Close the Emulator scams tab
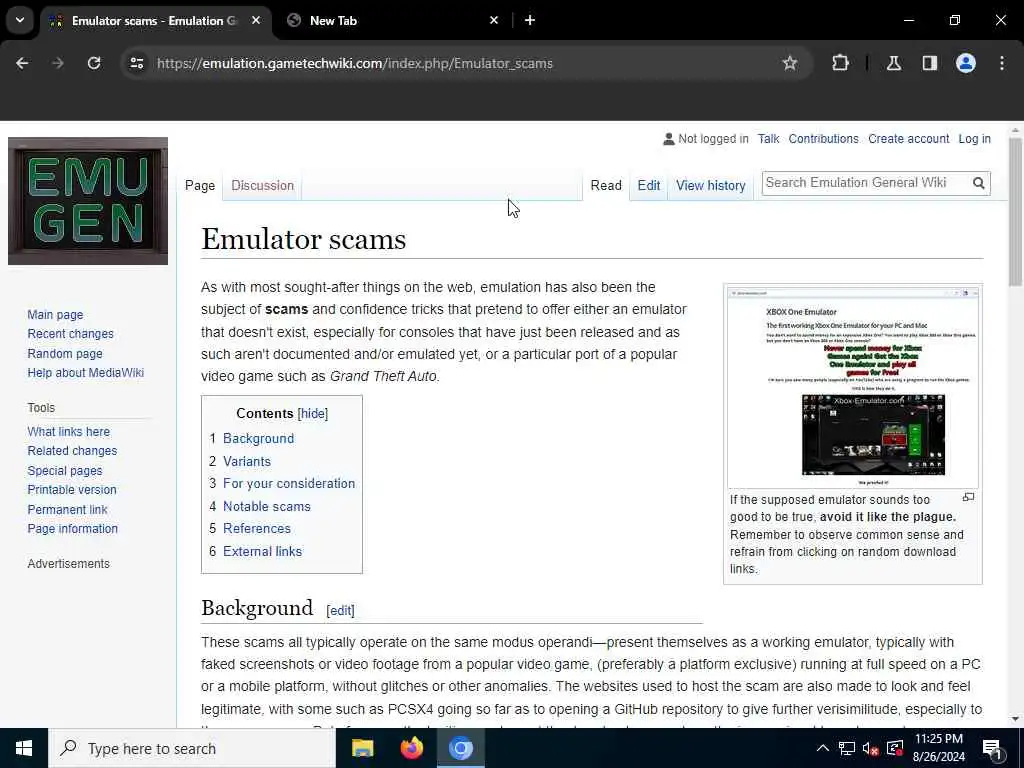1024x768 pixels. point(256,20)
